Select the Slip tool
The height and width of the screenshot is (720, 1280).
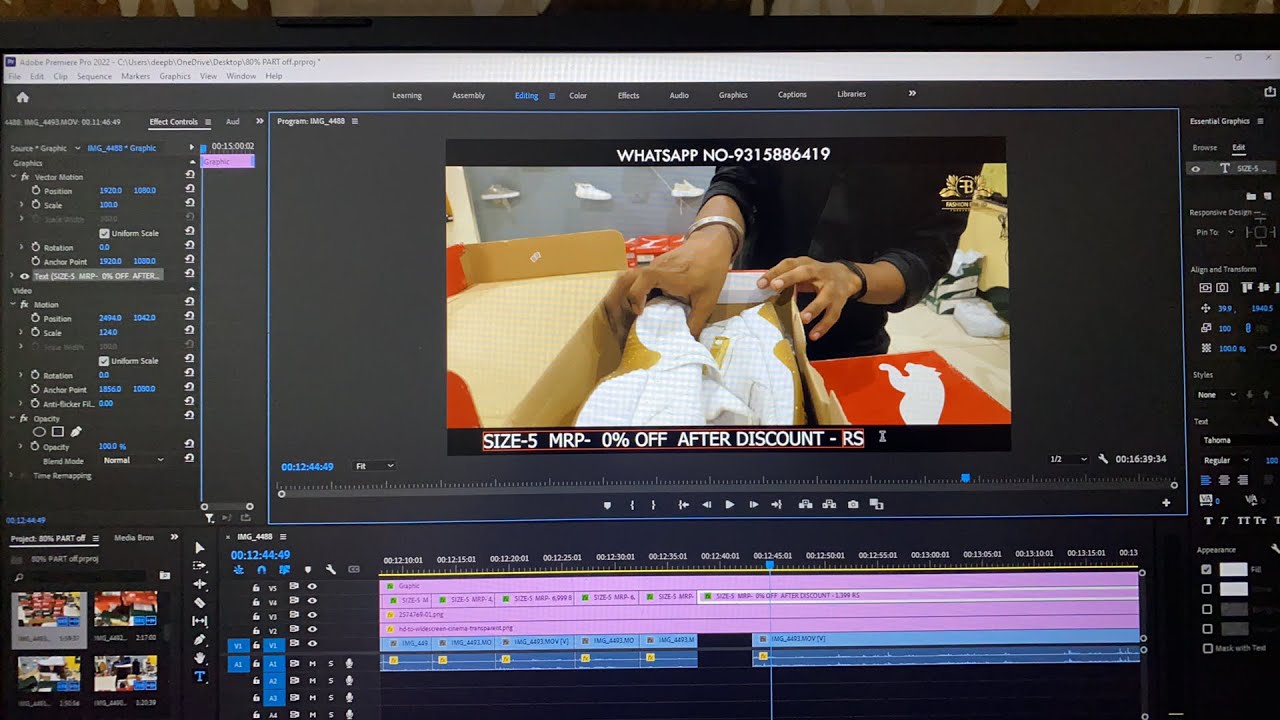(x=199, y=621)
